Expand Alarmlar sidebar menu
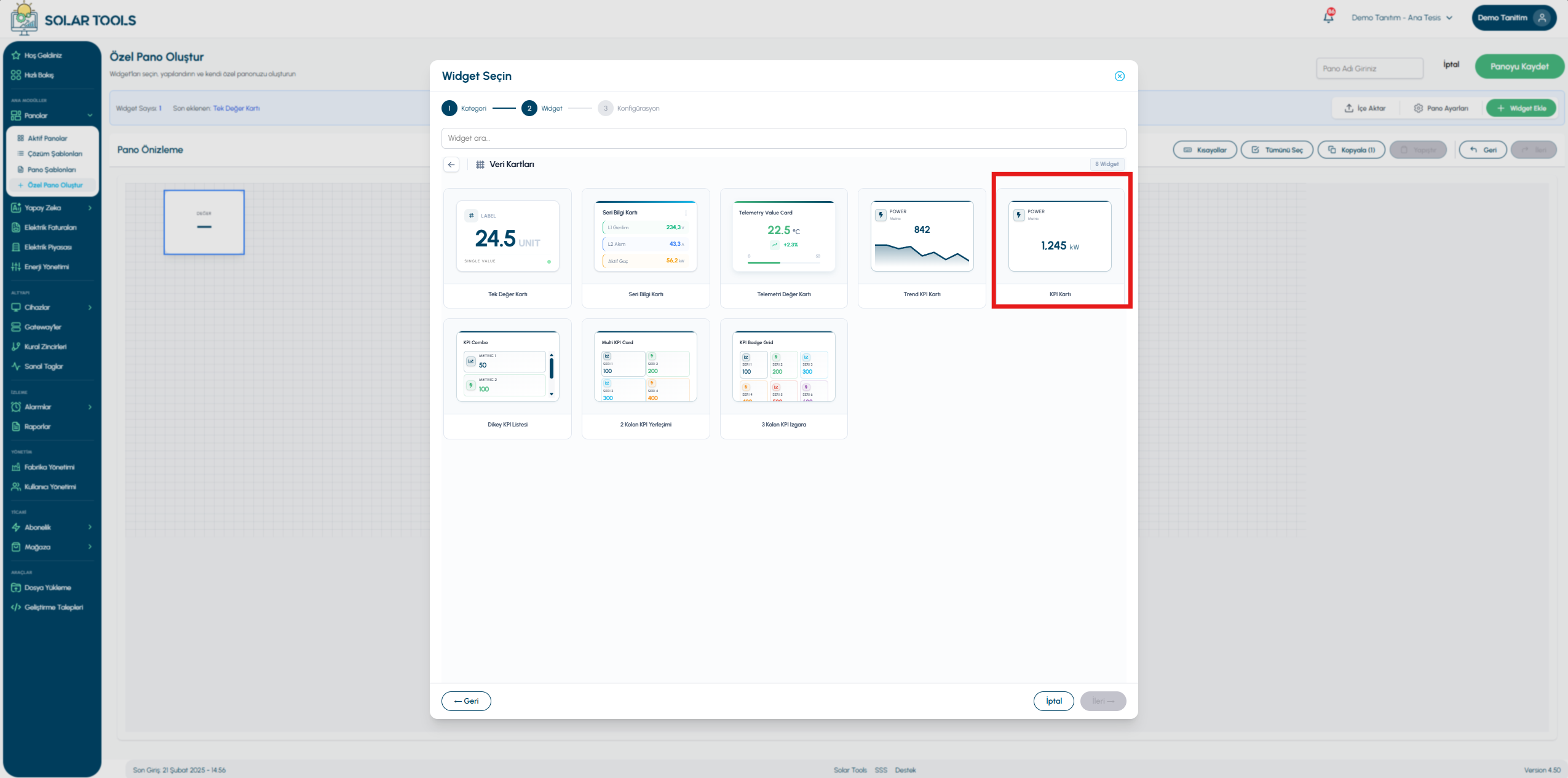1568x778 pixels. 52,407
